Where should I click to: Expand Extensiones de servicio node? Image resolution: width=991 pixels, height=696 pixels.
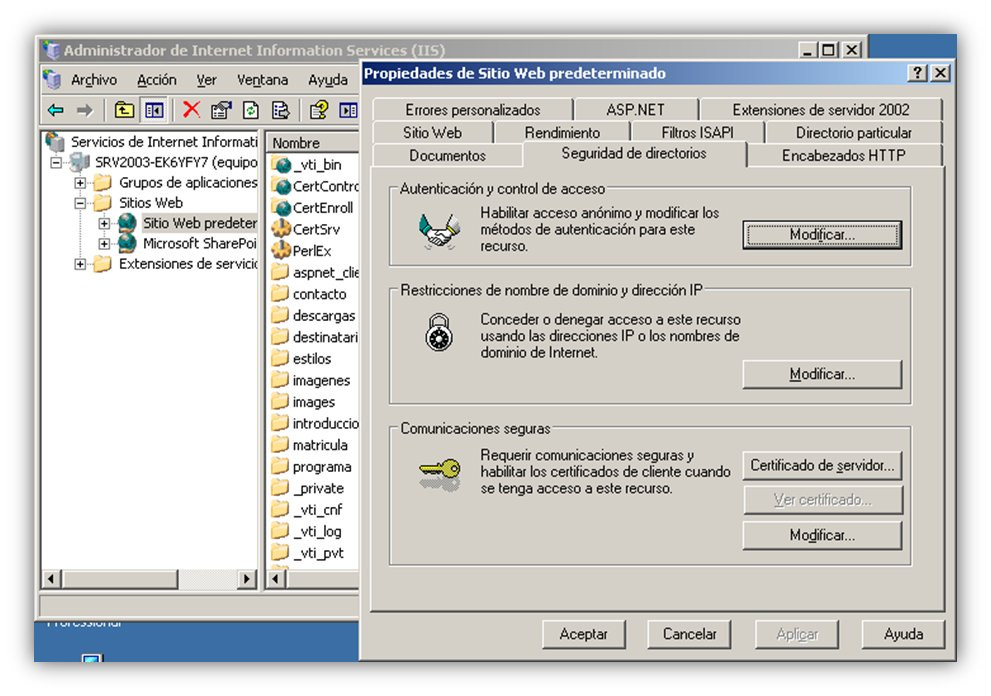coord(80,264)
